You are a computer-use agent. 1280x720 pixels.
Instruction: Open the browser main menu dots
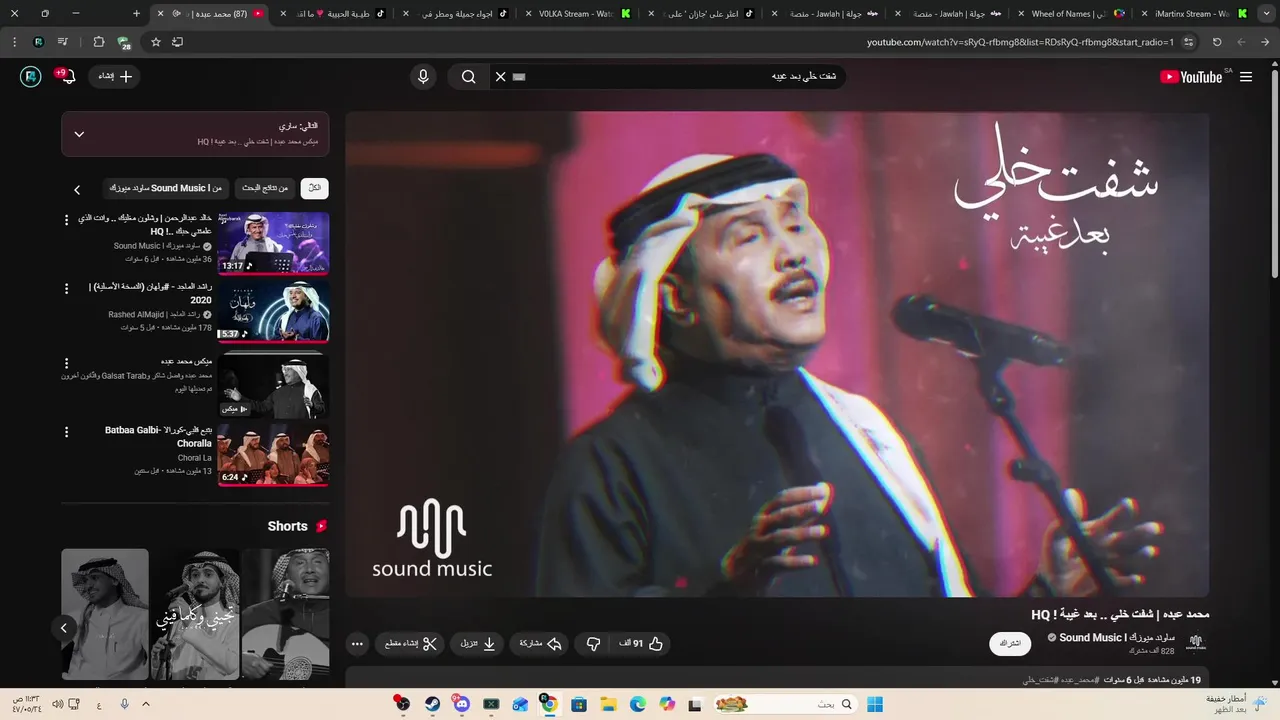click(14, 42)
